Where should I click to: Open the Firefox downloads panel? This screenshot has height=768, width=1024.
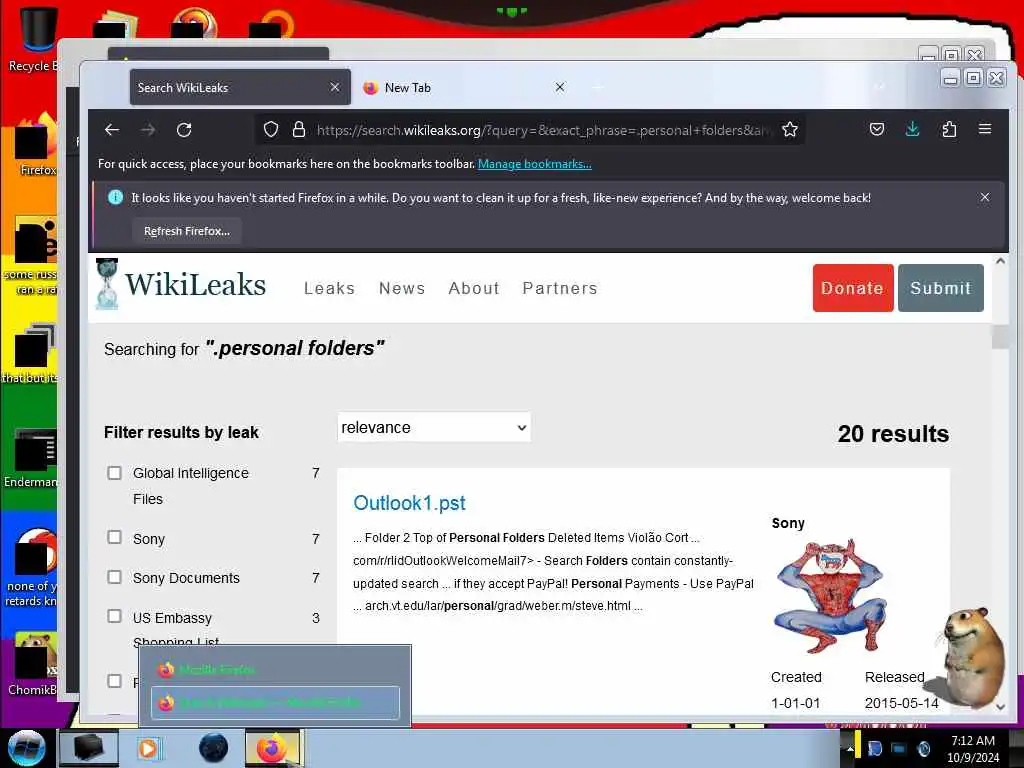pyautogui.click(x=912, y=129)
